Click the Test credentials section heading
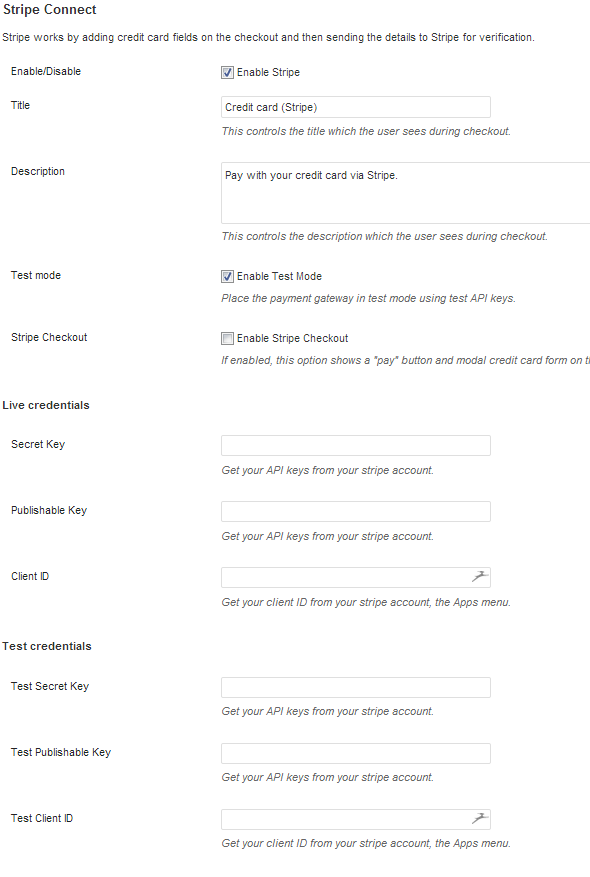This screenshot has height=877, width=590. tap(47, 646)
